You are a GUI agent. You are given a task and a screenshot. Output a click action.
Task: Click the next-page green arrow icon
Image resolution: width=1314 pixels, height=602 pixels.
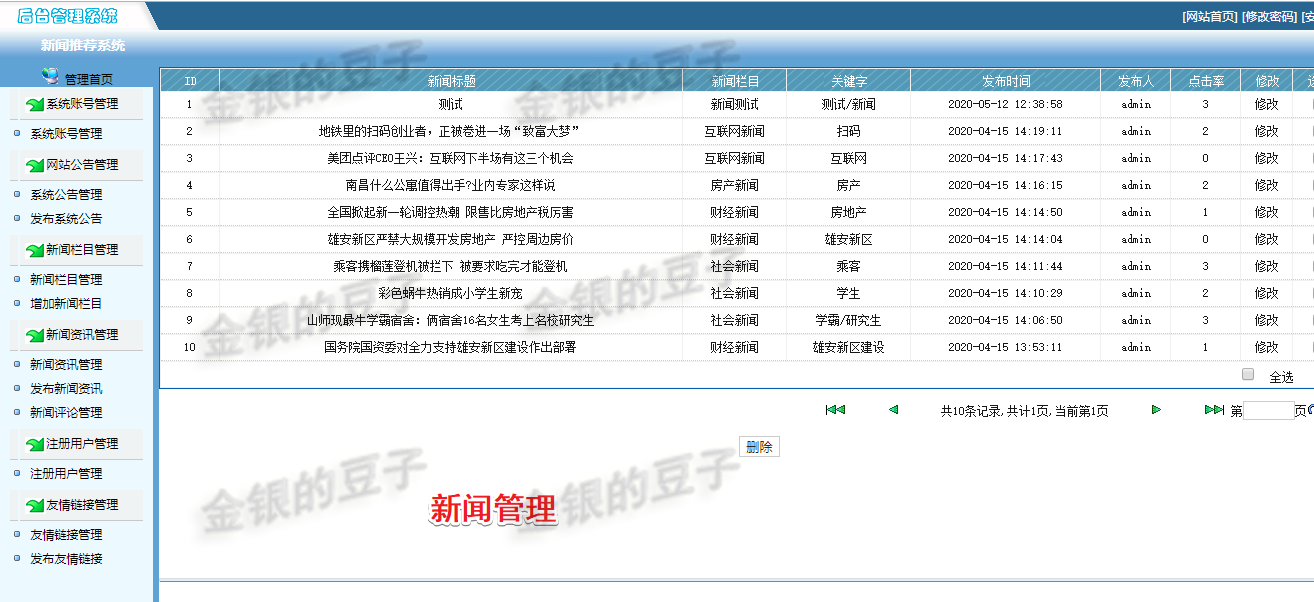pyautogui.click(x=1156, y=409)
